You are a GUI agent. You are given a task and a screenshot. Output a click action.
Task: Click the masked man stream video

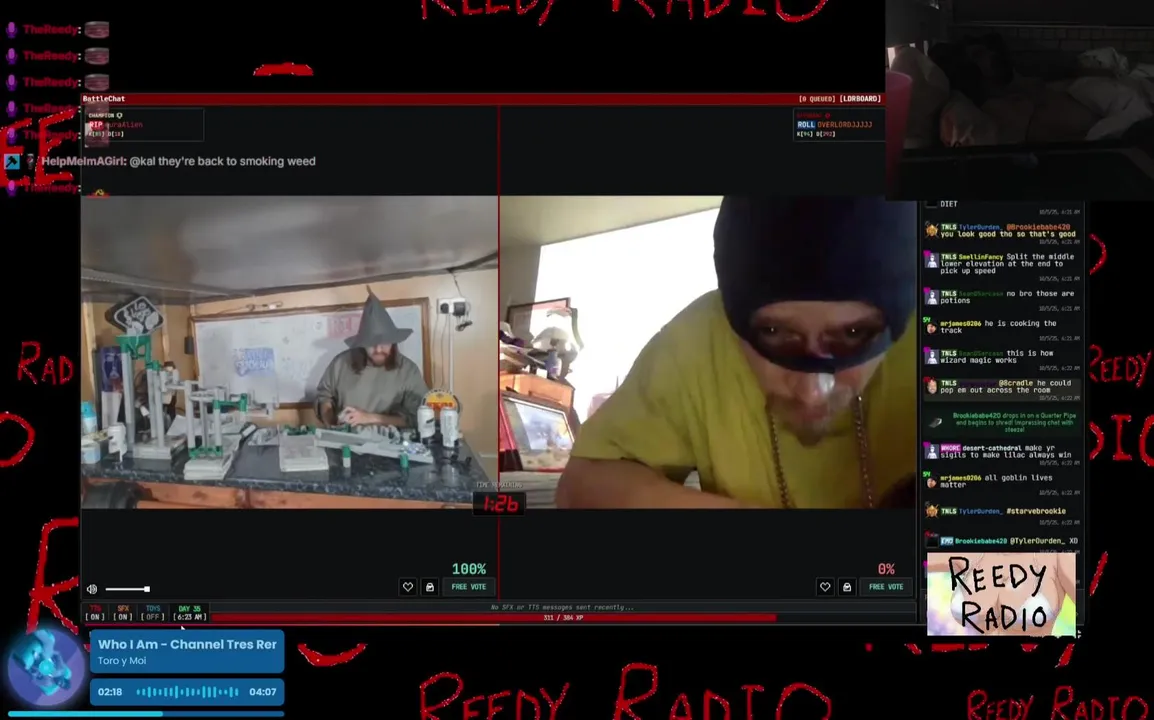(708, 352)
